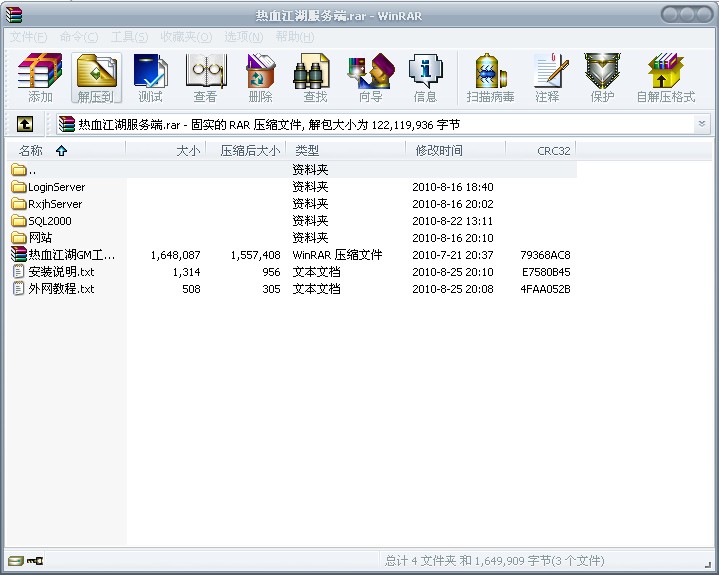The height and width of the screenshot is (575, 719).
Task: Expand the archive path dropdown arrow
Action: (x=701, y=124)
